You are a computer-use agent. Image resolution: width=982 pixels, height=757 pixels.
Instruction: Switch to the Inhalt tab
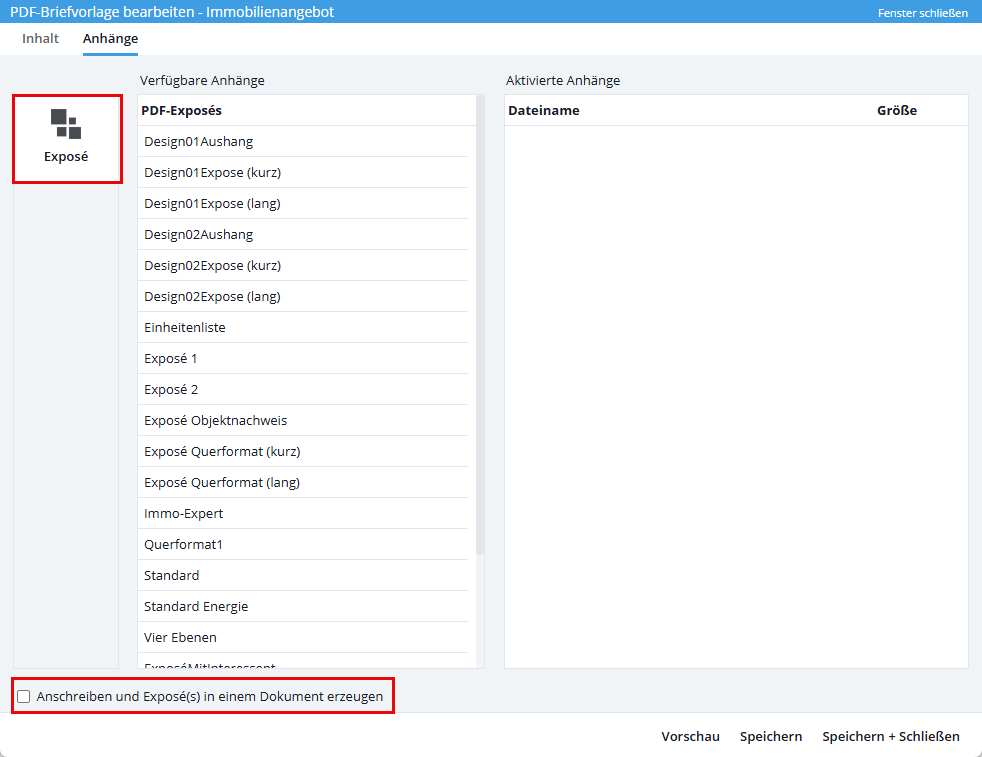pyautogui.click(x=40, y=38)
